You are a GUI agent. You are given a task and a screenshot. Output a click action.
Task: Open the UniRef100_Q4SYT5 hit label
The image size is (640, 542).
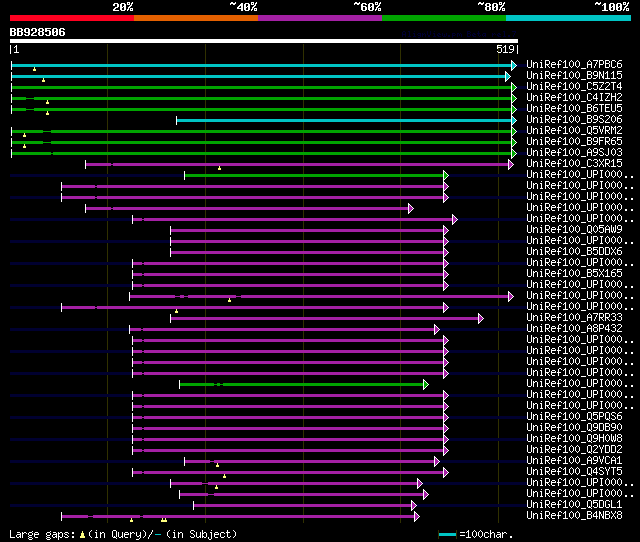click(x=574, y=472)
